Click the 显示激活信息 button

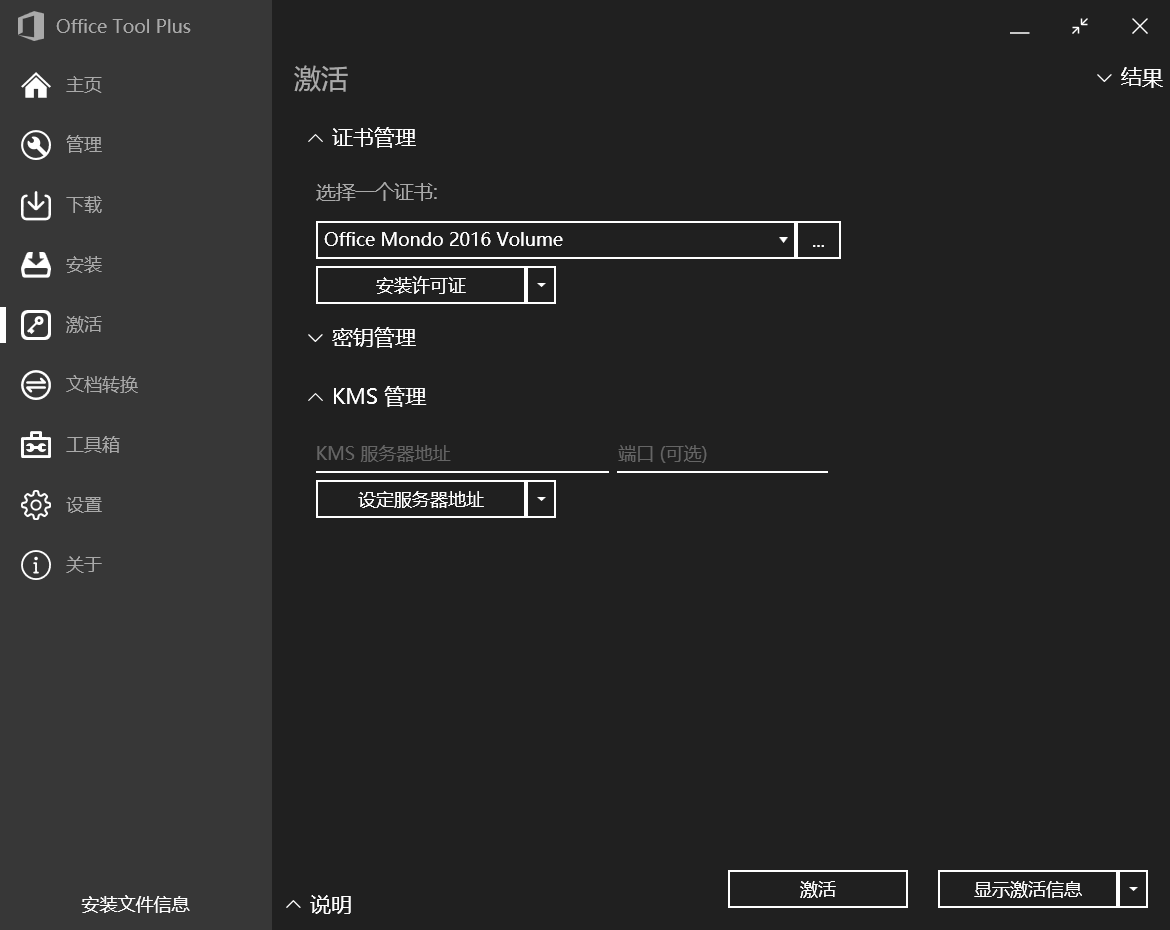[1027, 889]
